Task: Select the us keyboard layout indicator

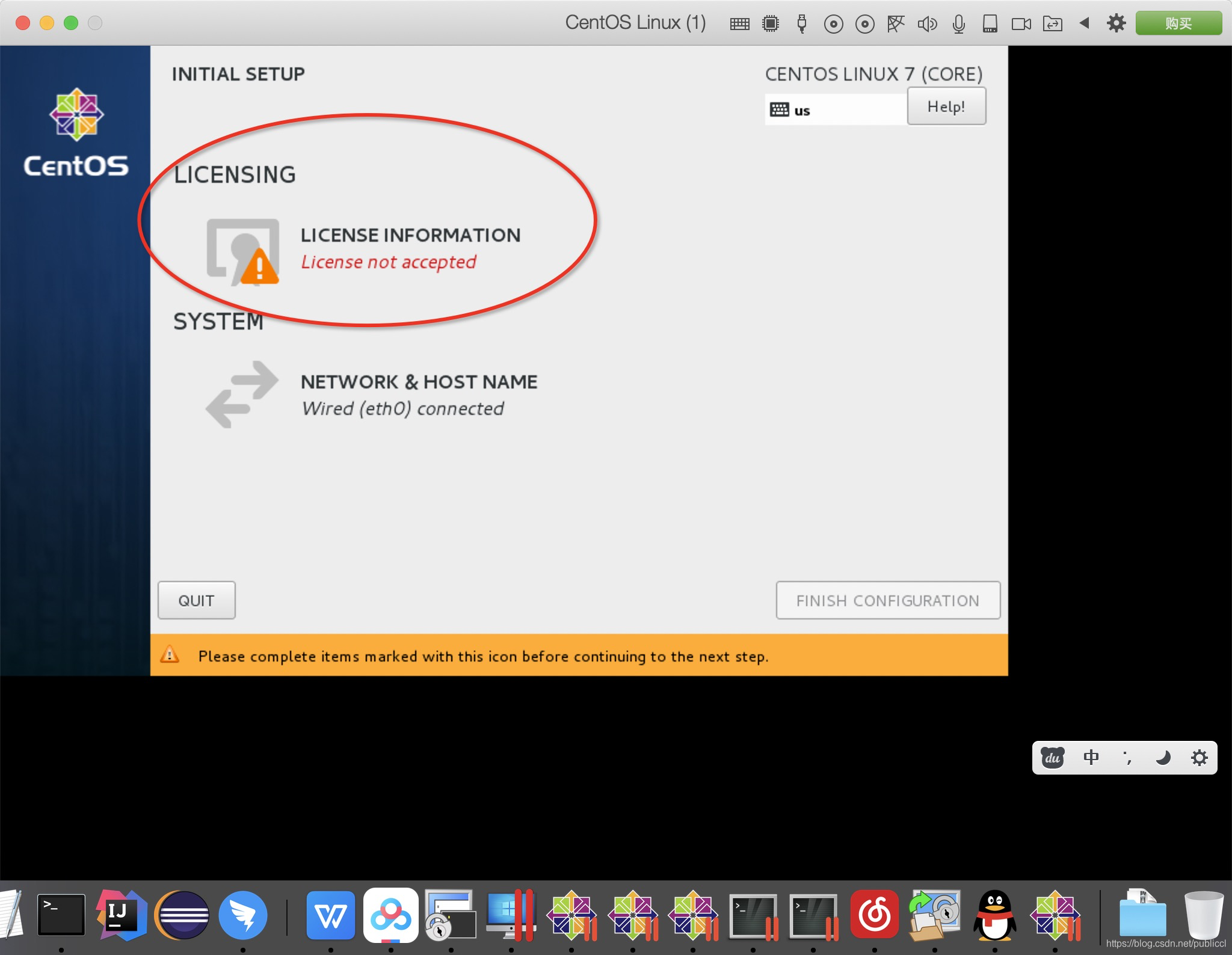Action: 836,110
